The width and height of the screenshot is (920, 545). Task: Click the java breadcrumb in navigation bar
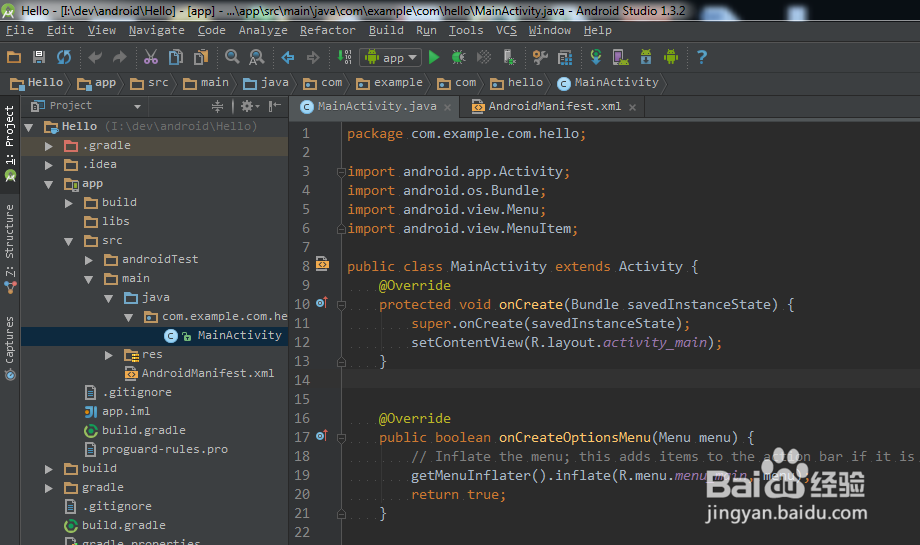click(x=266, y=83)
